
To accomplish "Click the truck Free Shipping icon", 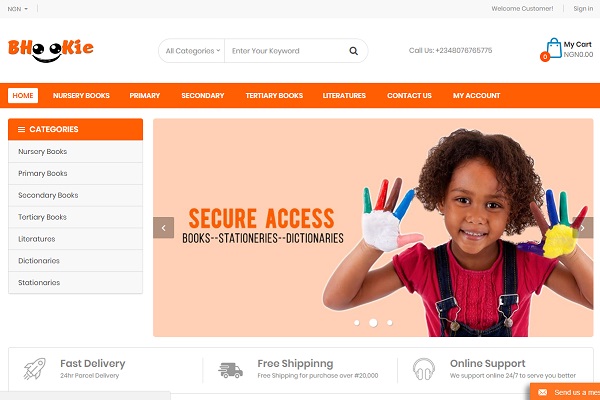I will pyautogui.click(x=230, y=370).
